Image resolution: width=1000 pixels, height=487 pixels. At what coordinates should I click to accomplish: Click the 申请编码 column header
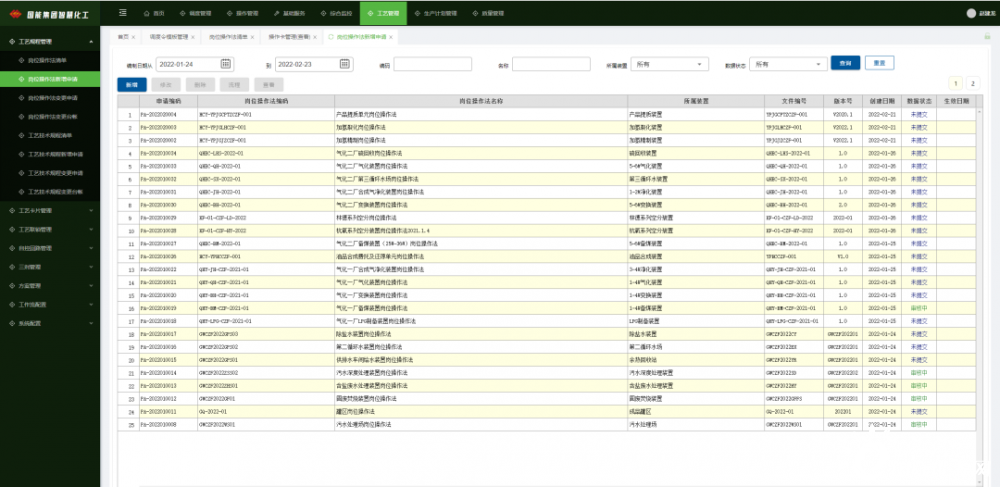tap(168, 101)
